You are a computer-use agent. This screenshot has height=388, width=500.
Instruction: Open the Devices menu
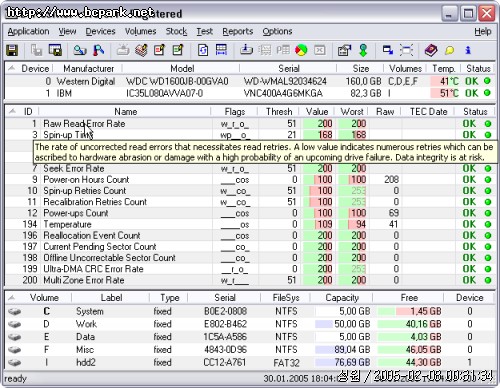(x=100, y=31)
